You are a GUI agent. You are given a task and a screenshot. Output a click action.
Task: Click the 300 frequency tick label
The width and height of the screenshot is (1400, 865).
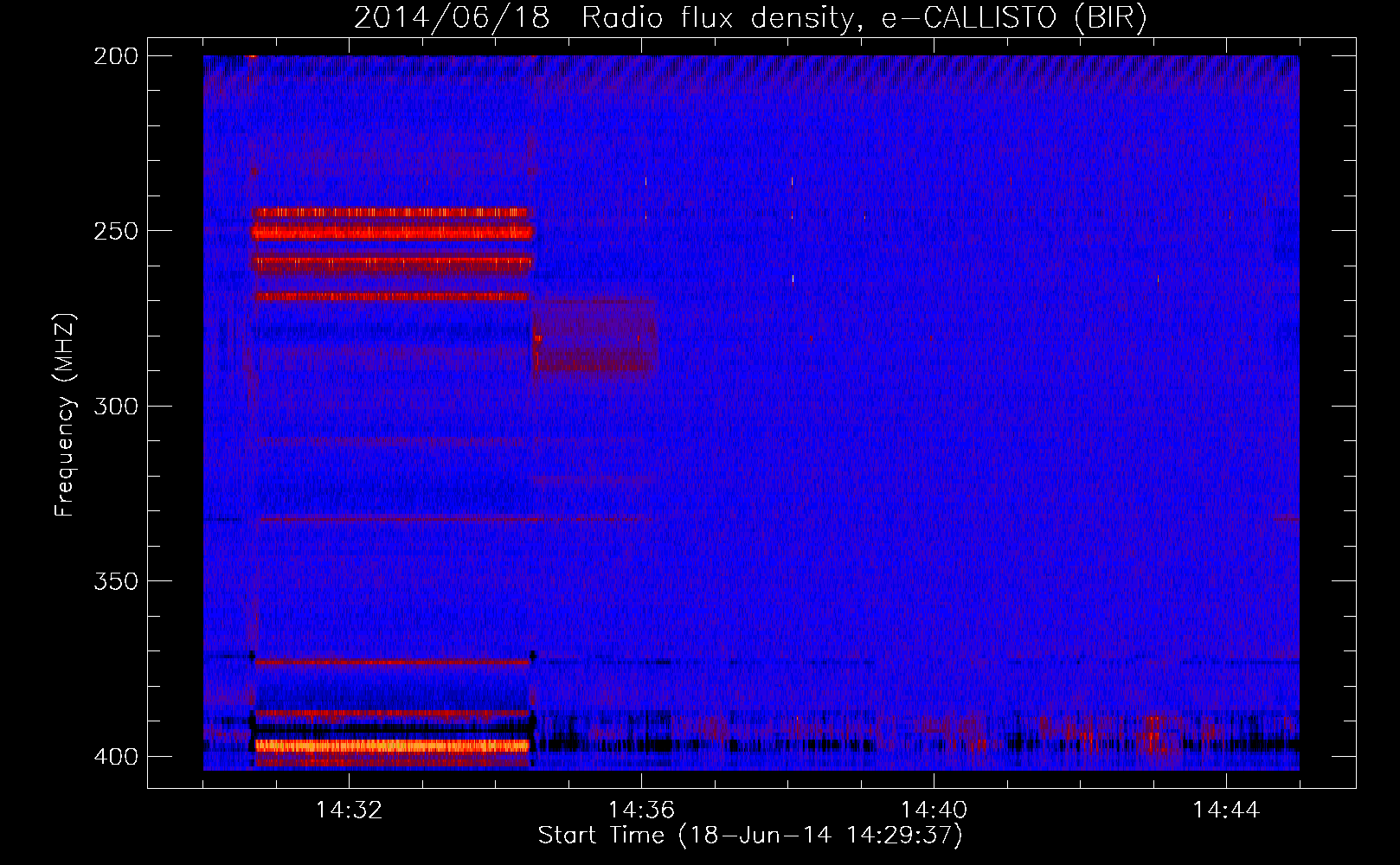[116, 406]
